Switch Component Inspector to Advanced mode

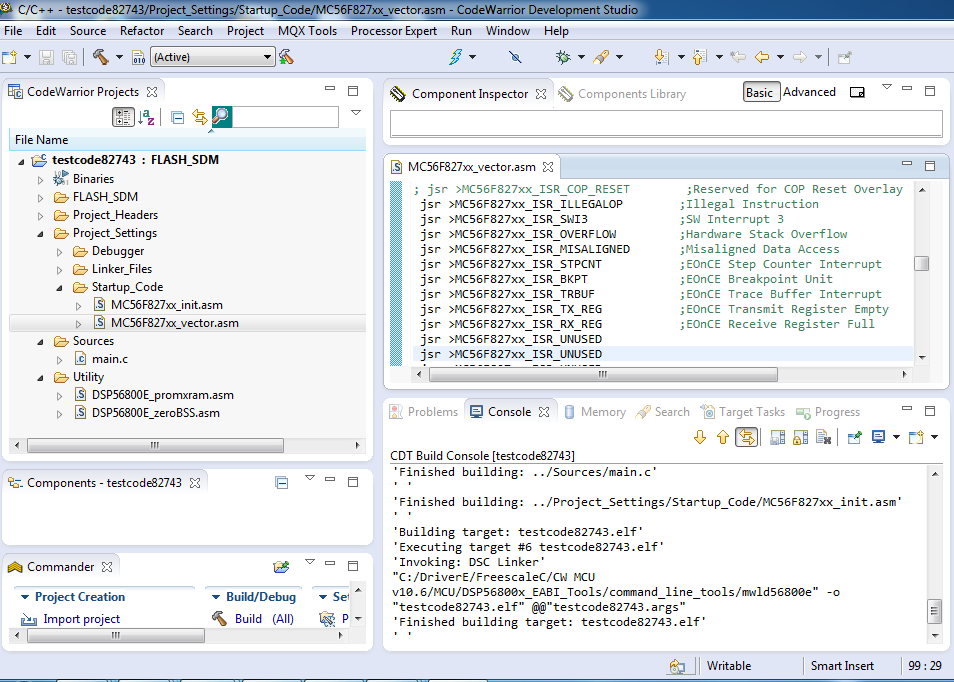pos(809,92)
